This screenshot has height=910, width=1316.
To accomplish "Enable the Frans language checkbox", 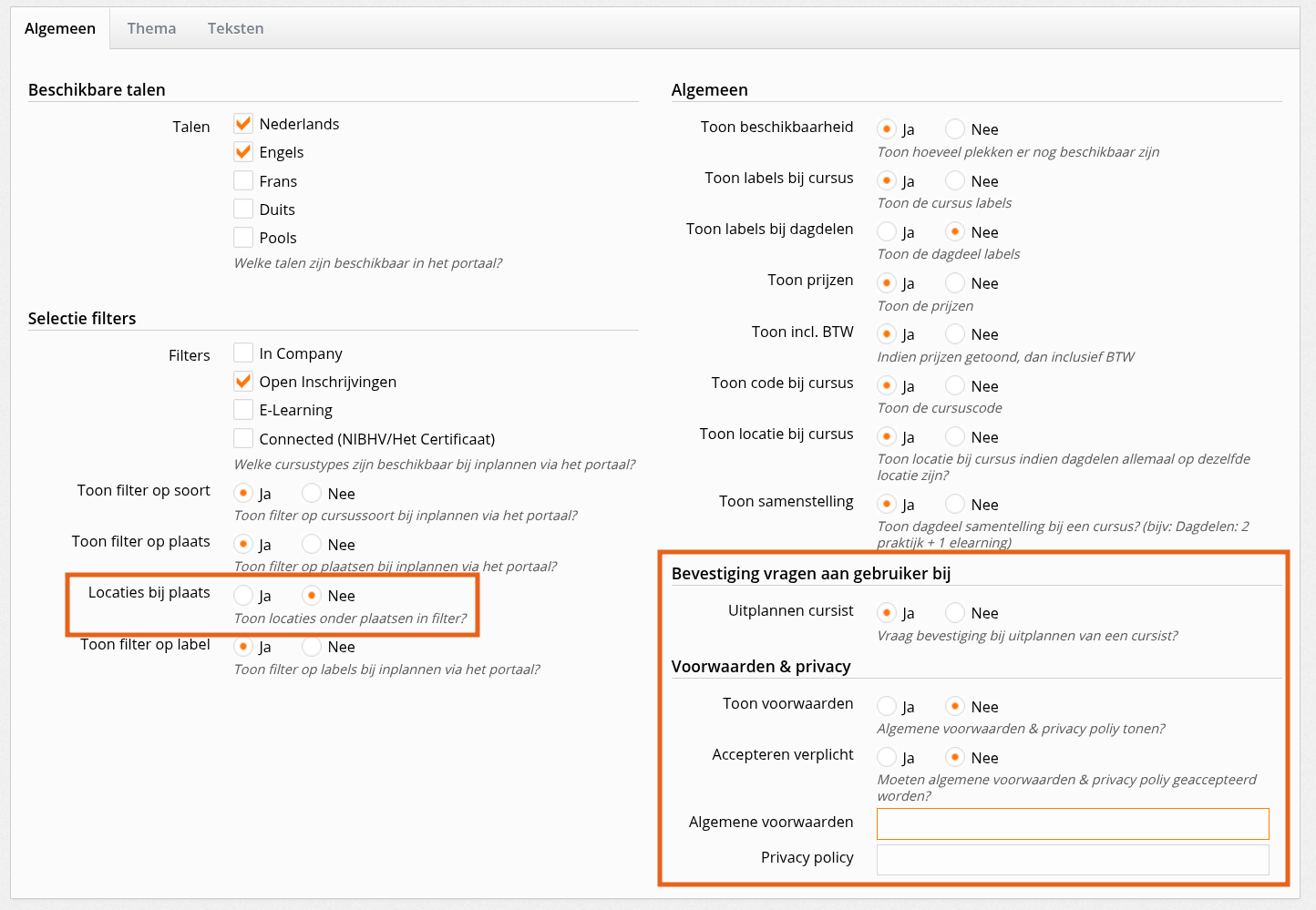I will tap(243, 180).
